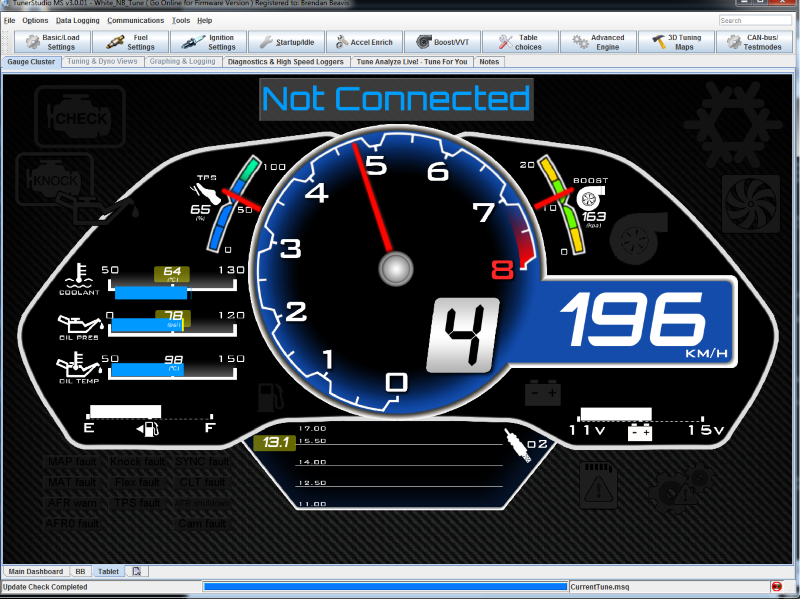Click the new dashboard tab icon

136,571
